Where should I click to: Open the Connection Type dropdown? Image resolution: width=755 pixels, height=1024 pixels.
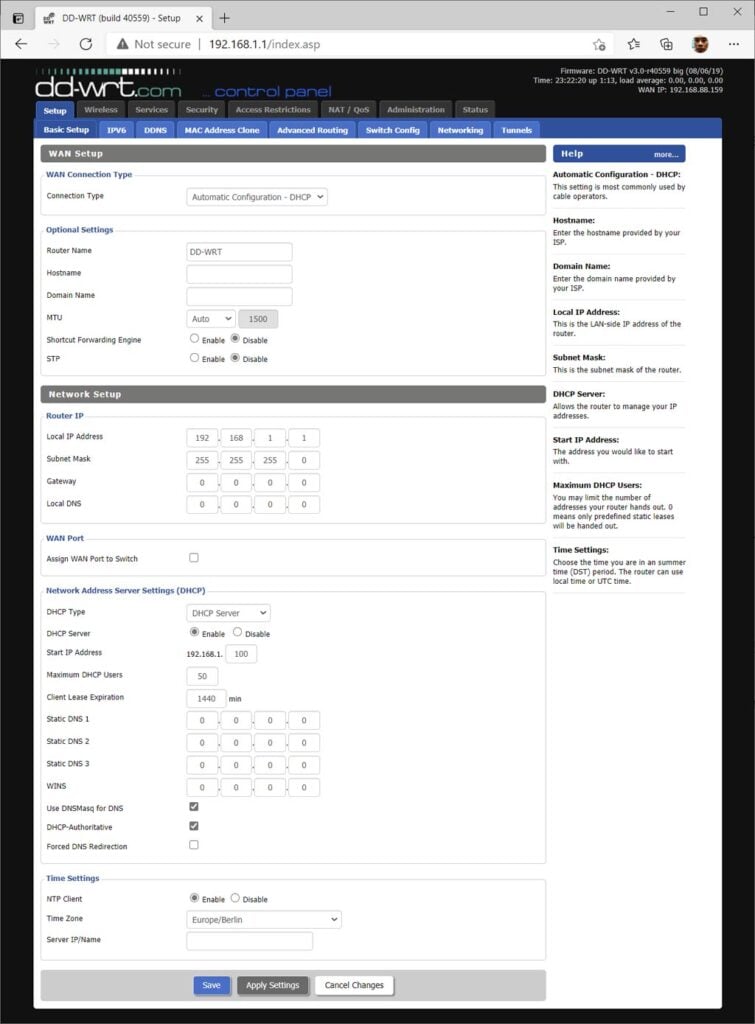(257, 197)
